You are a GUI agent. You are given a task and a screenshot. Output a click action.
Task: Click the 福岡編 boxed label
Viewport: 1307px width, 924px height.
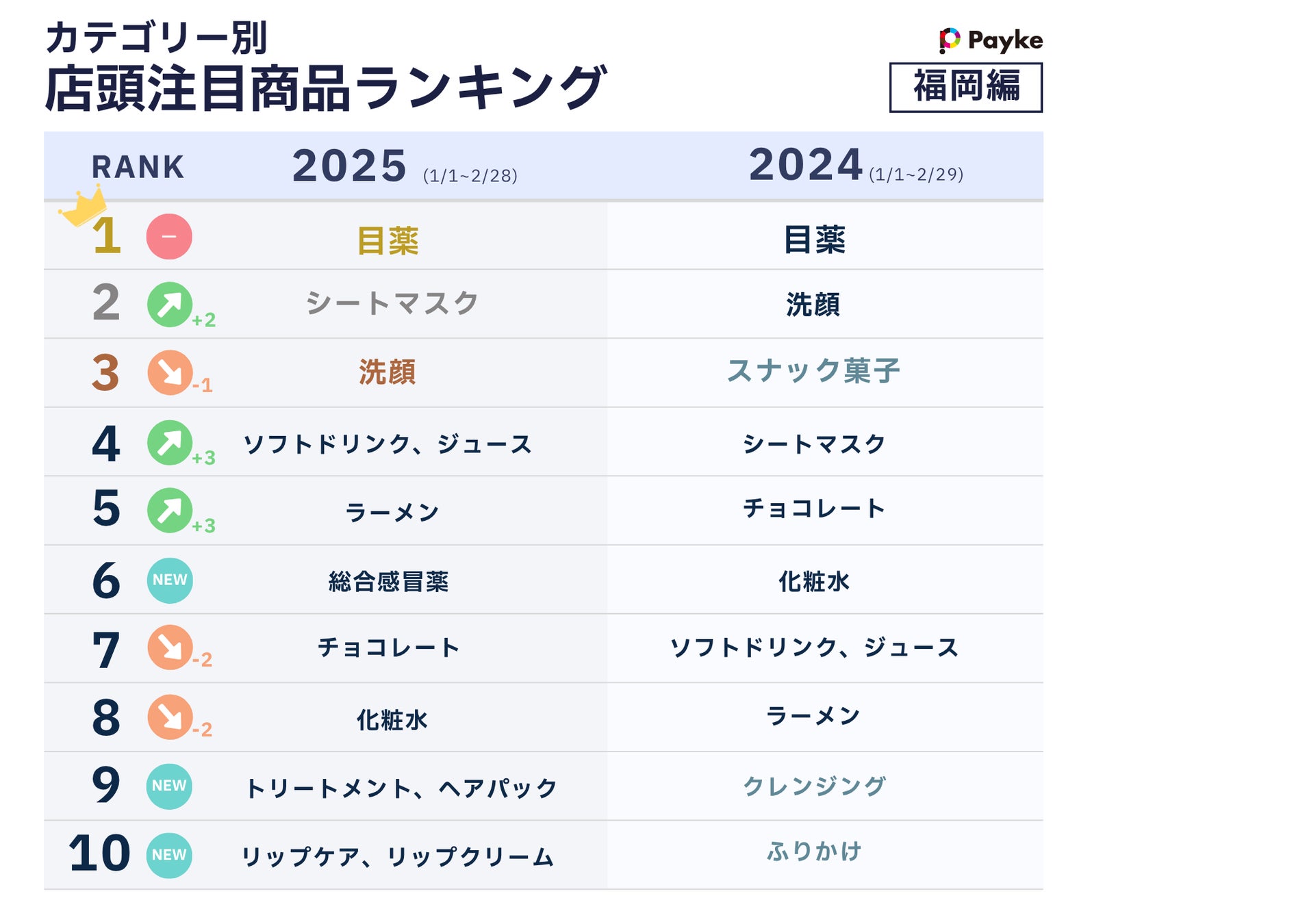[965, 88]
